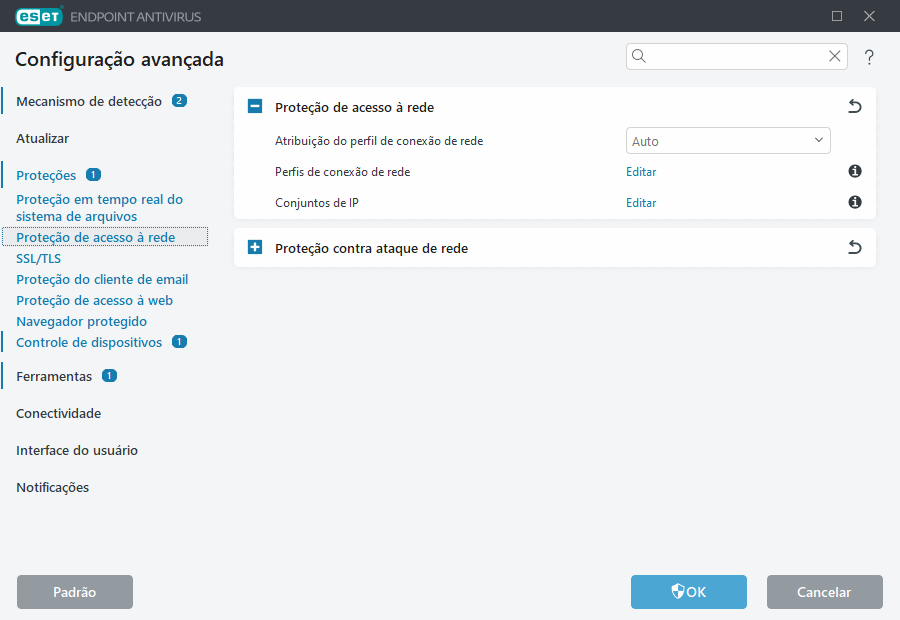900x620 pixels.
Task: Edit Conjuntos de IP
Action: 641,203
